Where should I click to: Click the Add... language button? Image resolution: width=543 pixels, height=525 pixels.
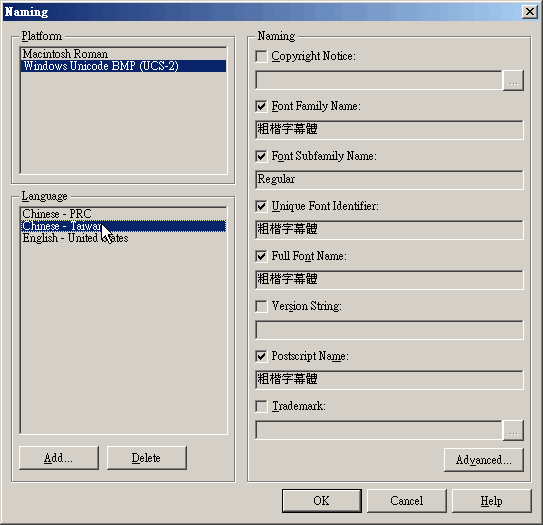59,458
